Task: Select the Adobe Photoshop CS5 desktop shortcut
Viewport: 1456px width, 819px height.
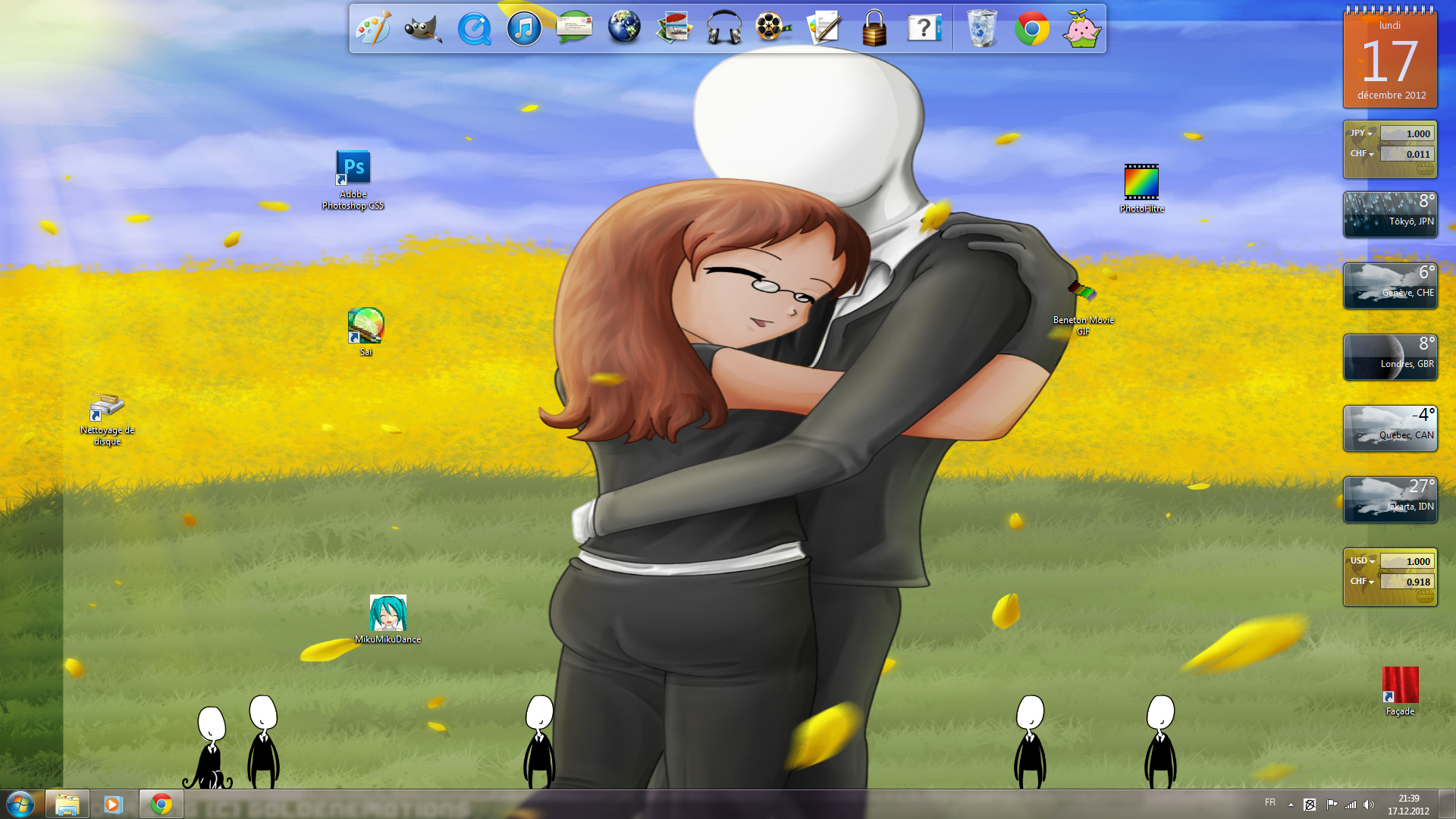Action: click(353, 180)
